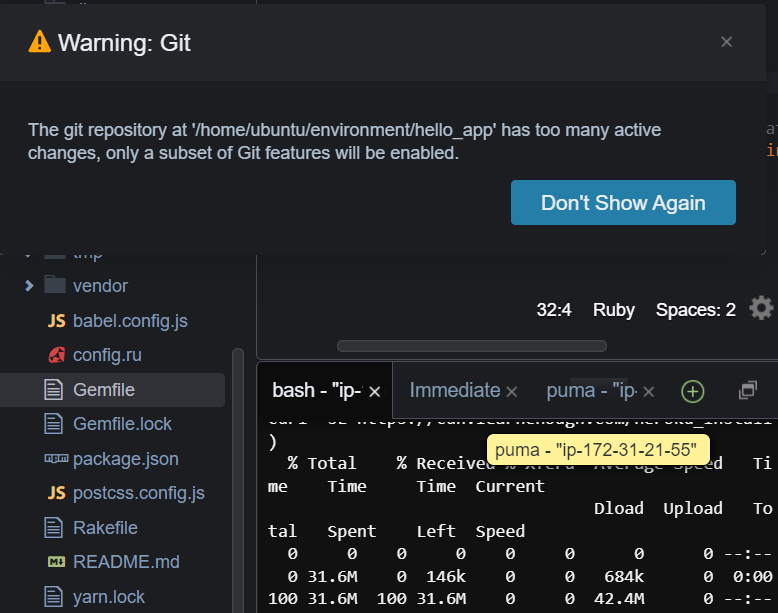
Task: Click the 32:4 cursor position indicator
Action: pos(554,310)
